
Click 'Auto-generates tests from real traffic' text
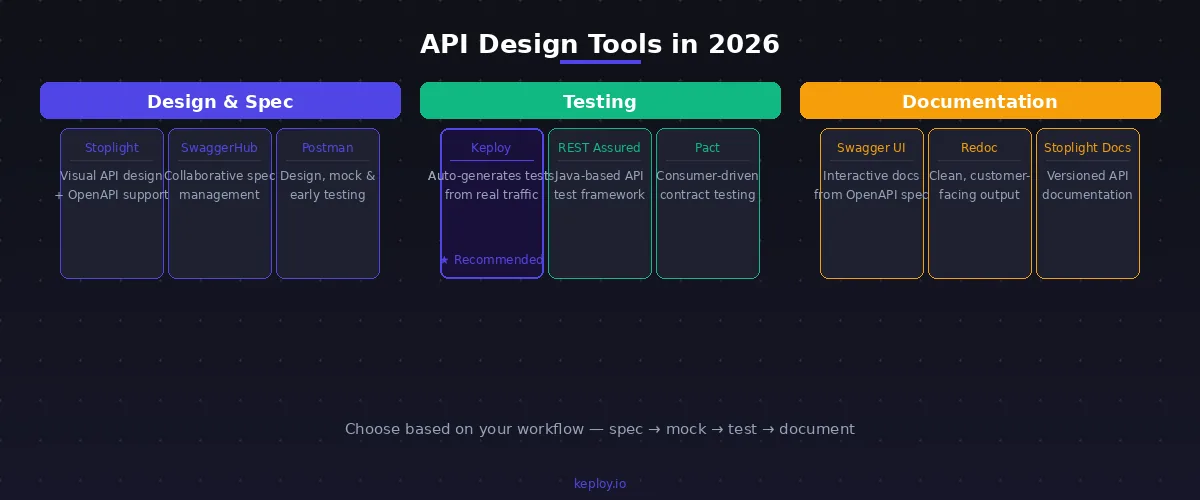click(x=492, y=185)
